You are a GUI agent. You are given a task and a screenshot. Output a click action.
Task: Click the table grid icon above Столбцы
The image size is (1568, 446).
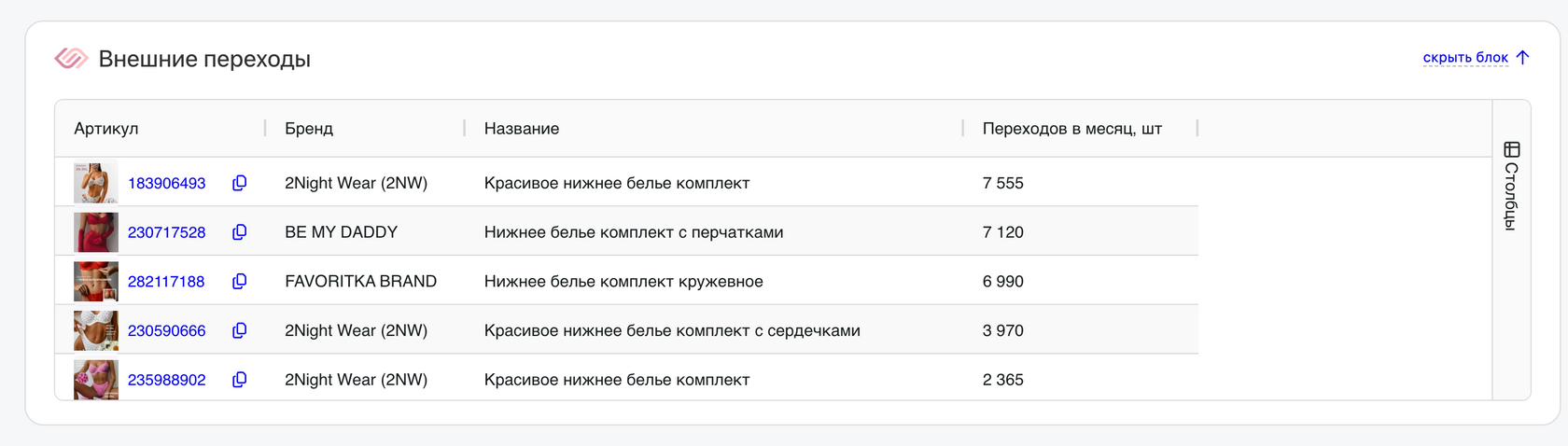[1512, 149]
